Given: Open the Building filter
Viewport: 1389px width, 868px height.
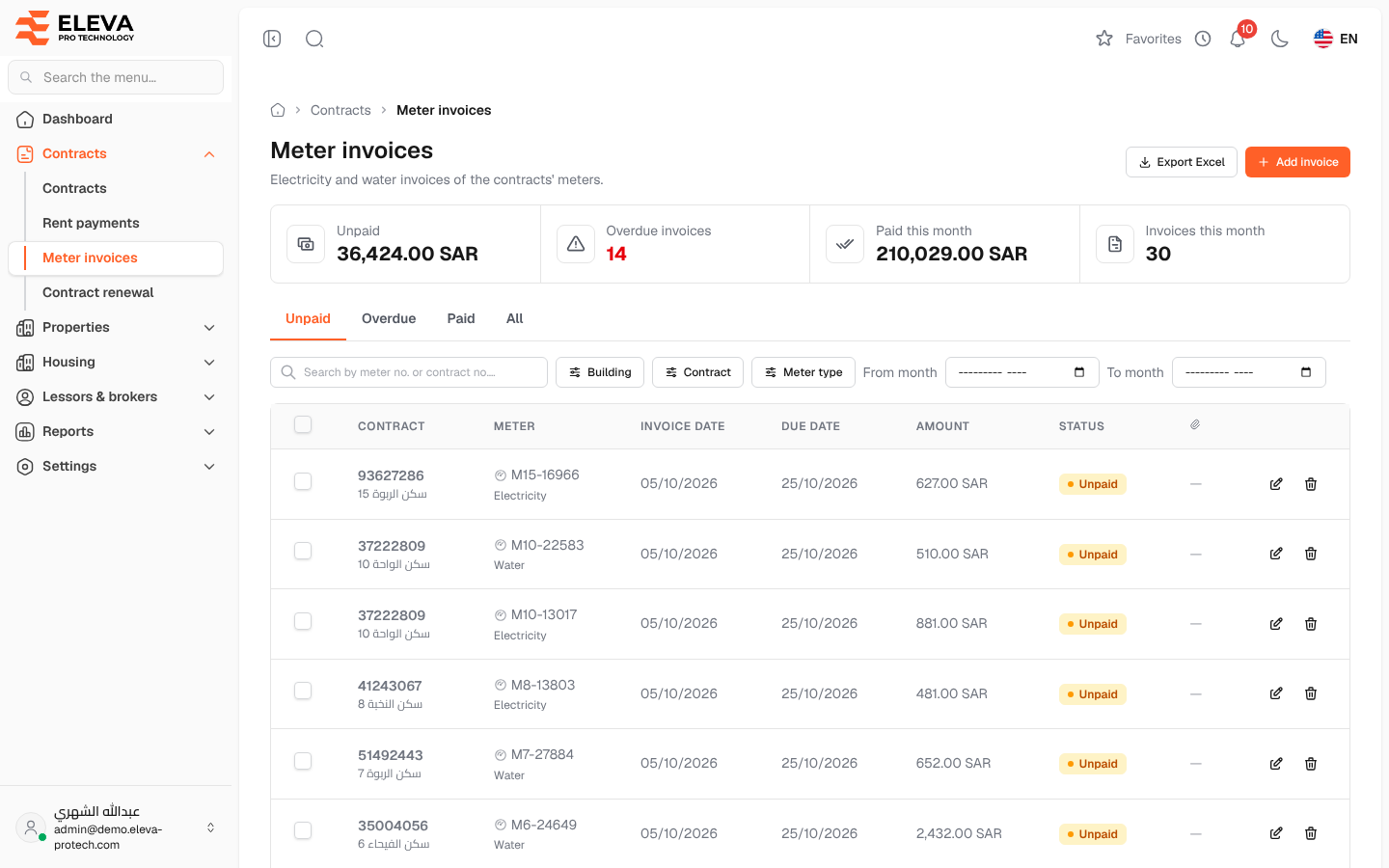Looking at the screenshot, I should [600, 372].
